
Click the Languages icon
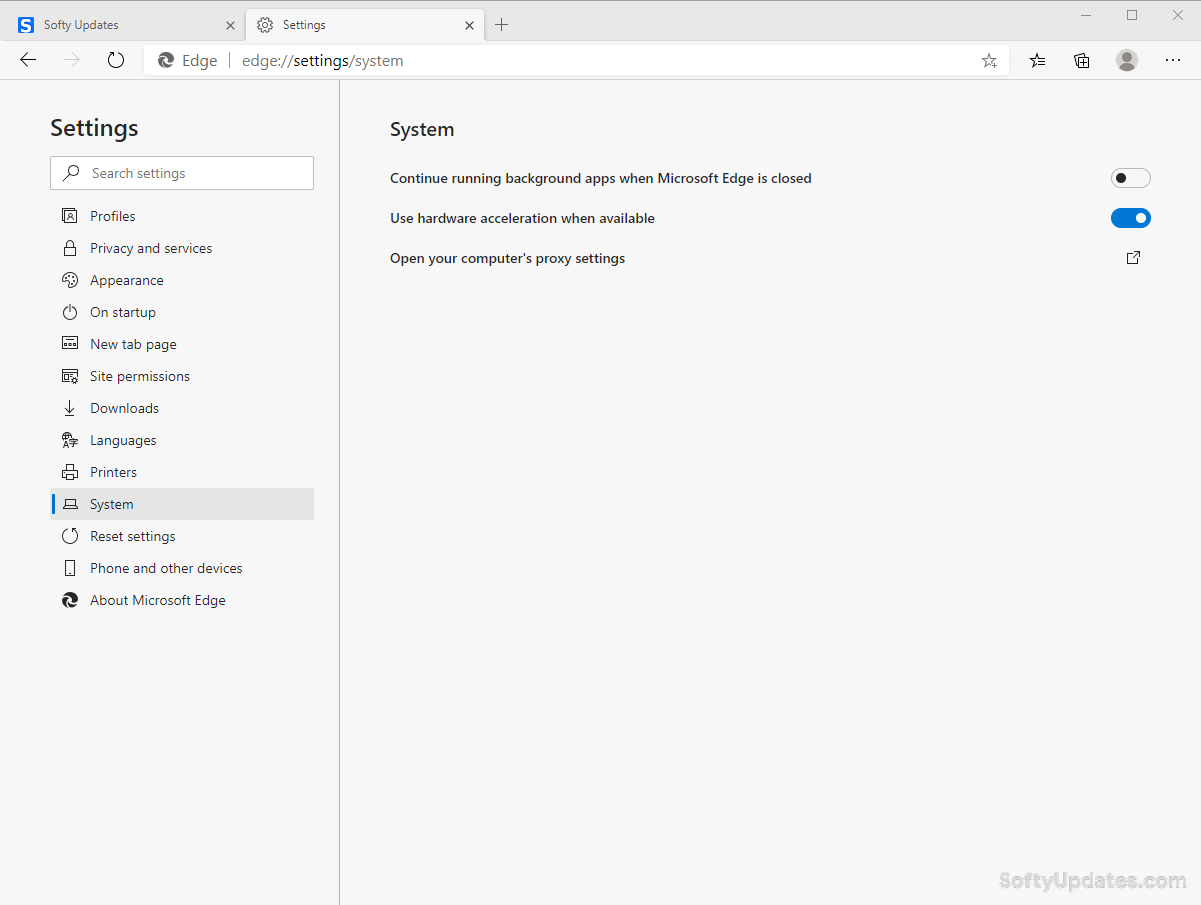point(70,440)
